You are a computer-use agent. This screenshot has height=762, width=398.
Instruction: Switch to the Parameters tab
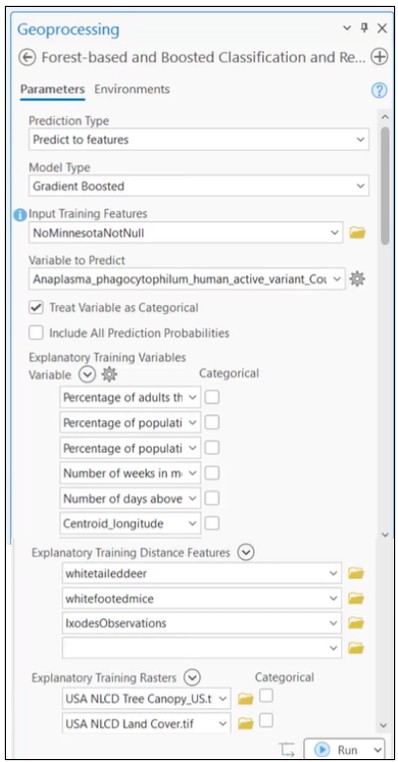coord(52,89)
